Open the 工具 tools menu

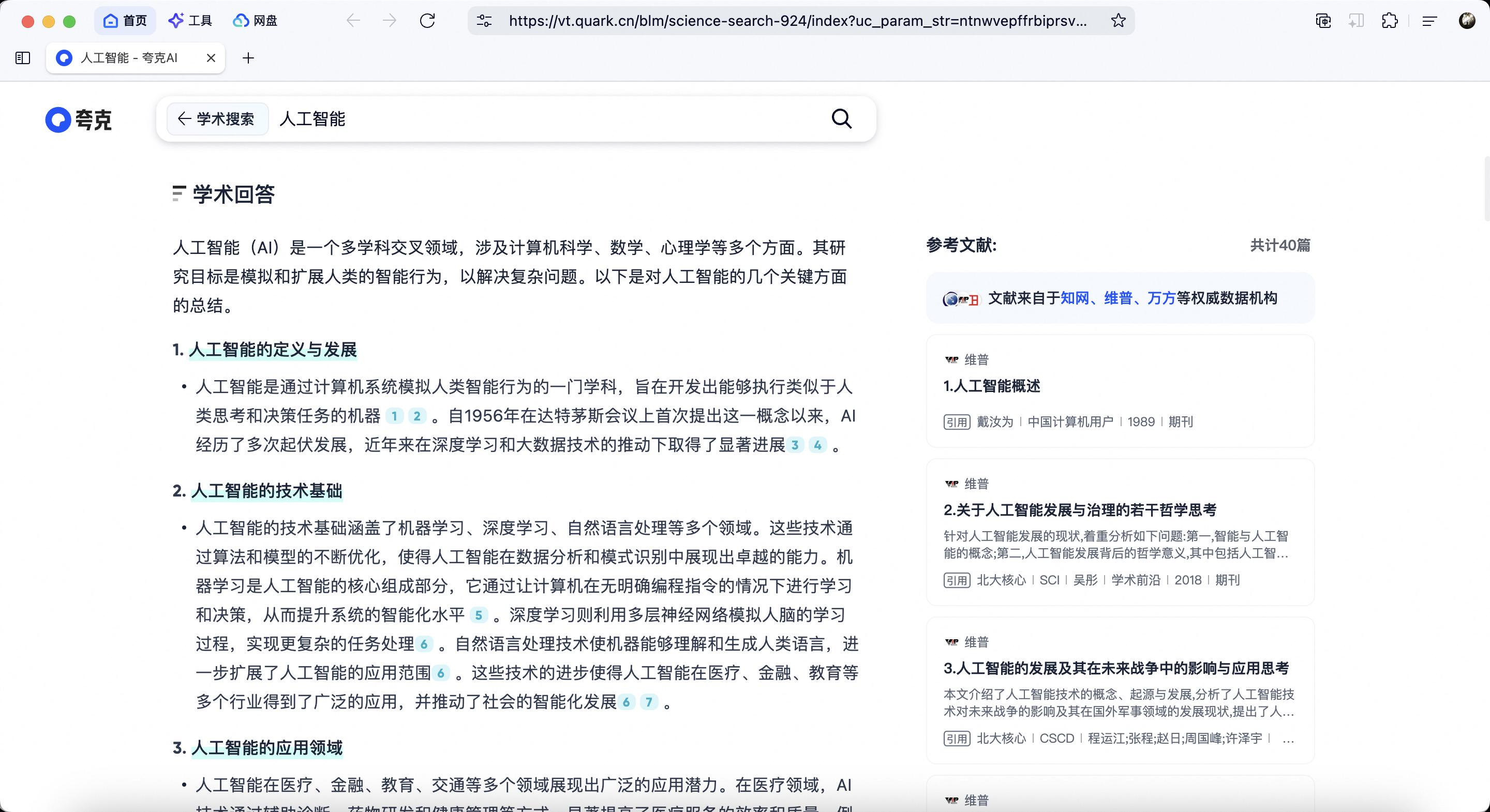point(190,21)
